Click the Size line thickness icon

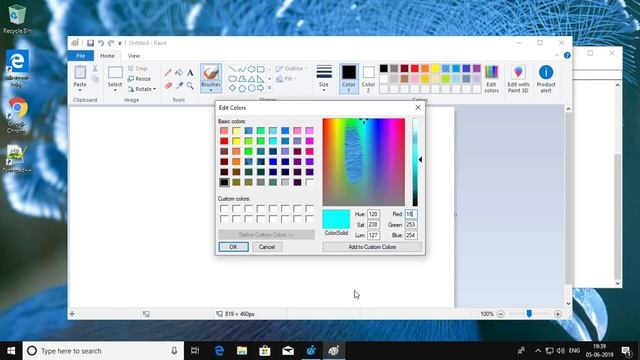click(x=324, y=72)
